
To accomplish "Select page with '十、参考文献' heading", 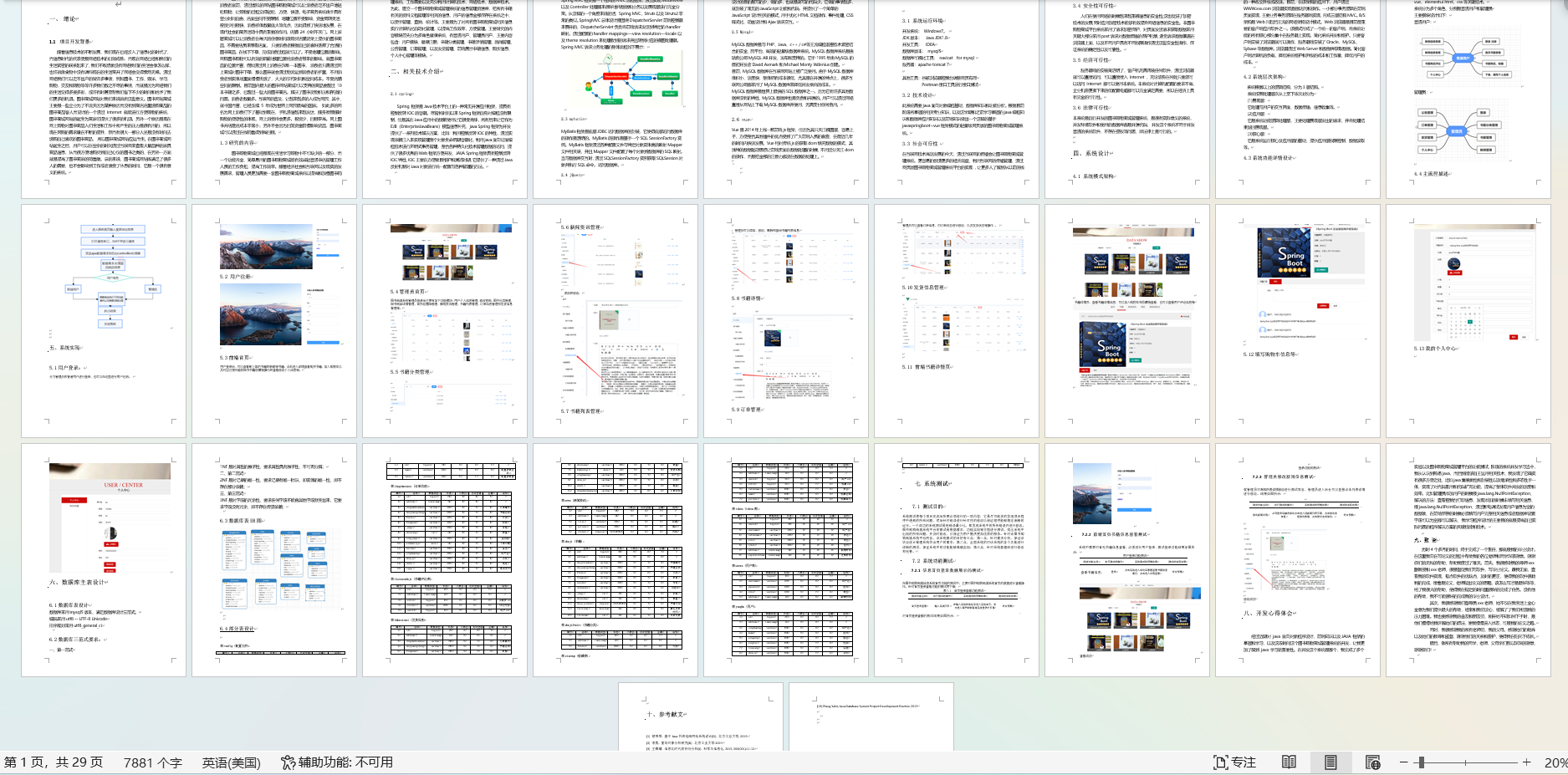I will click(x=701, y=716).
